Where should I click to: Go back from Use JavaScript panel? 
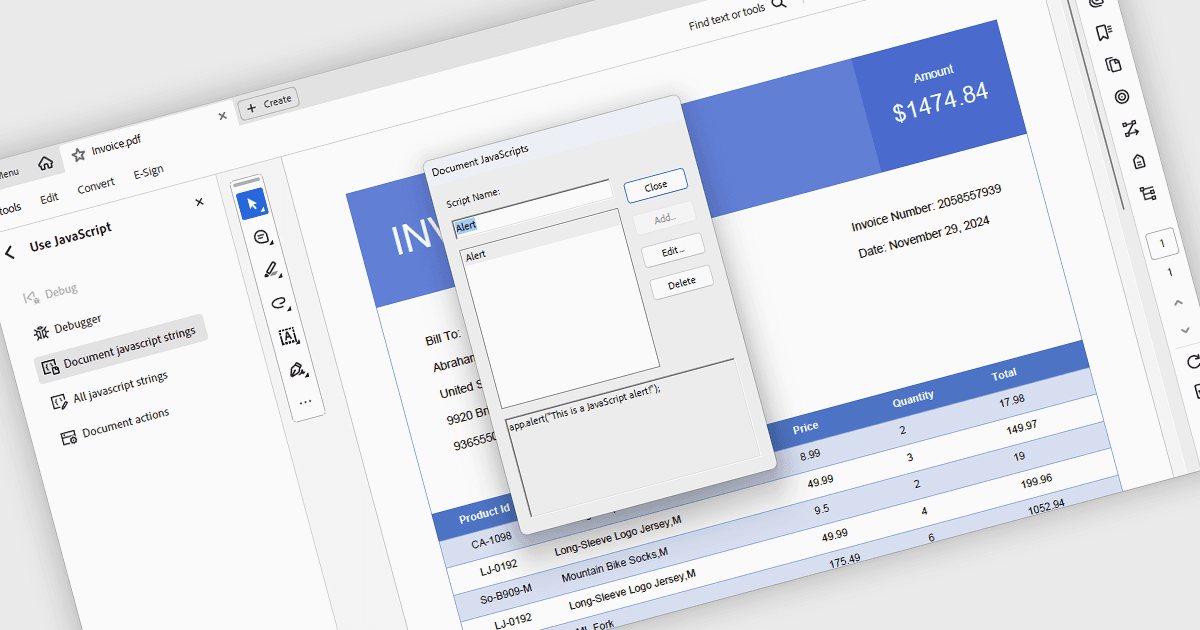click(9, 253)
